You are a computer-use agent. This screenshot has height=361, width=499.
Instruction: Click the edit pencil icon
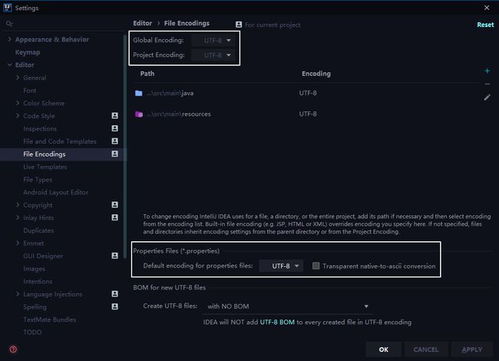[487, 97]
